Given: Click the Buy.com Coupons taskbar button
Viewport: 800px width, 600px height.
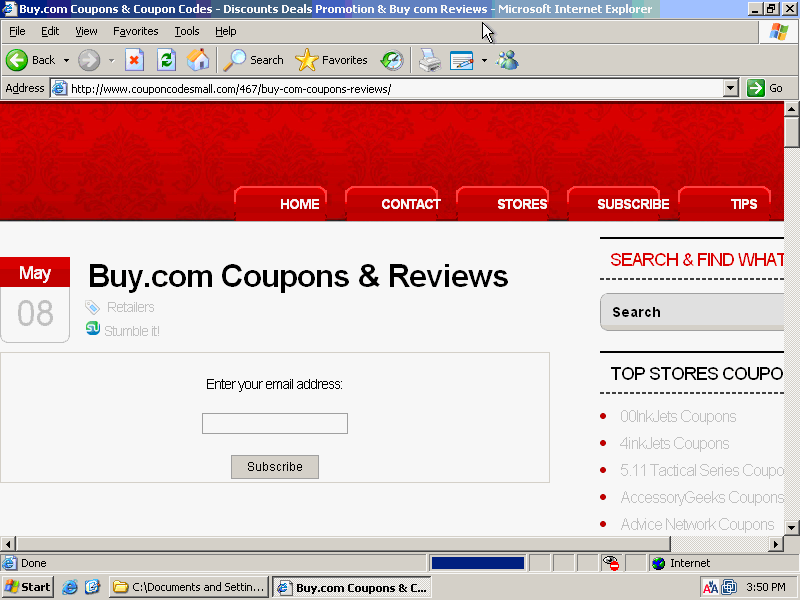Looking at the screenshot, I should point(352,587).
